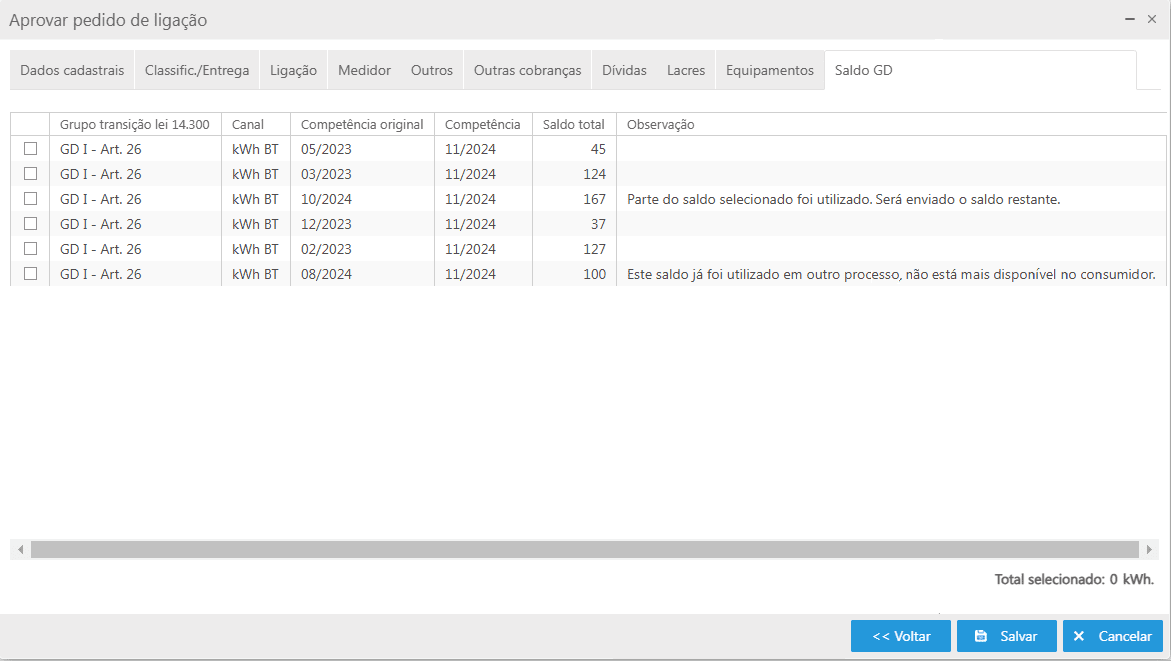
Task: Toggle checkbox for the 08/2024 row
Action: [x=30, y=274]
